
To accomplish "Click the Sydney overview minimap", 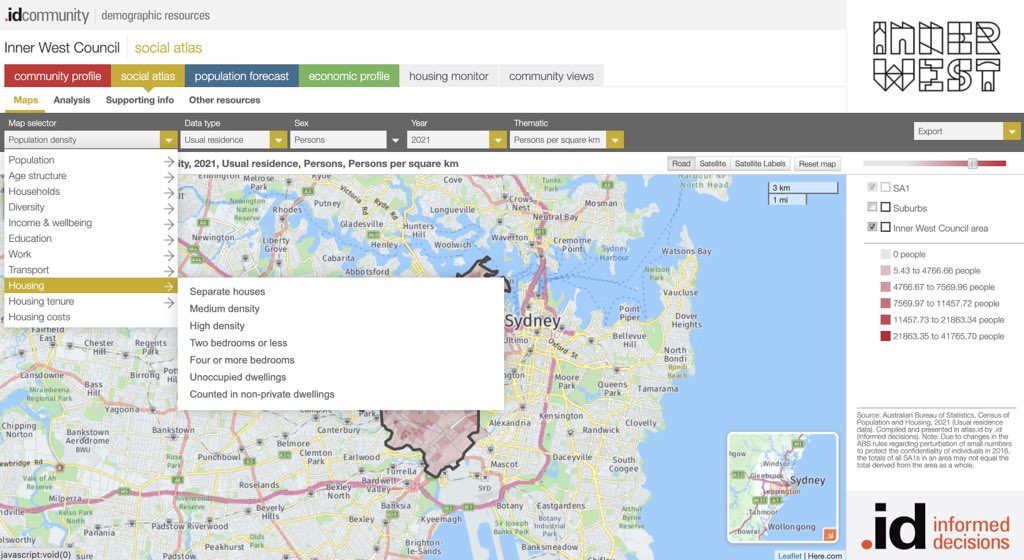I will (x=782, y=487).
